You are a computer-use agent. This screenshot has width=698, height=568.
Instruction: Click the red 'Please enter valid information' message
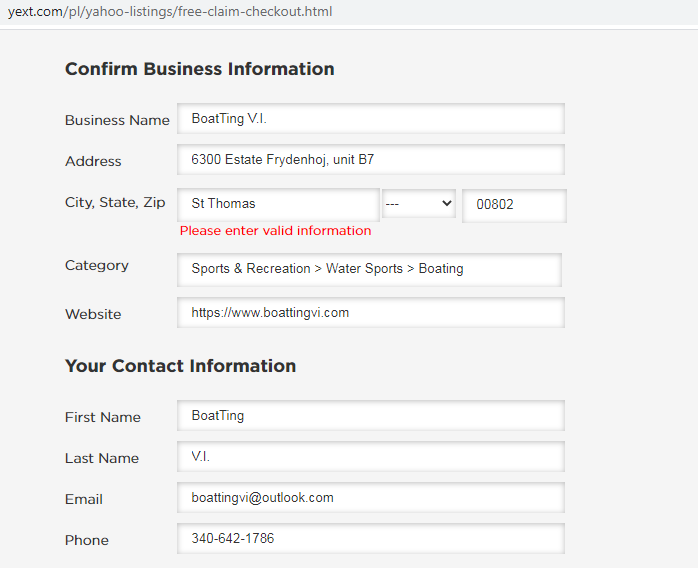tap(275, 231)
